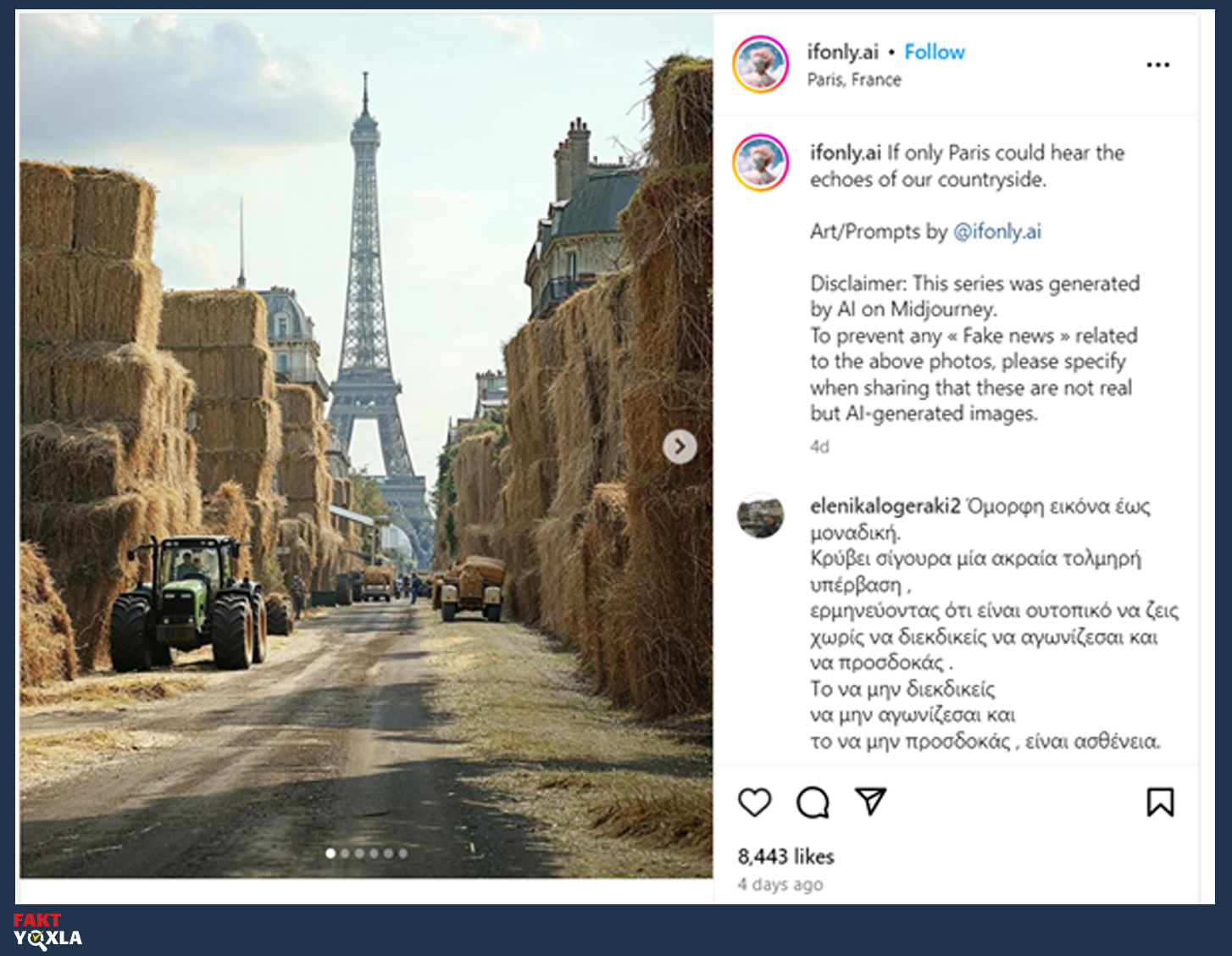
Task: Open elenikalogeraki2 commenter avatar
Action: (761, 515)
